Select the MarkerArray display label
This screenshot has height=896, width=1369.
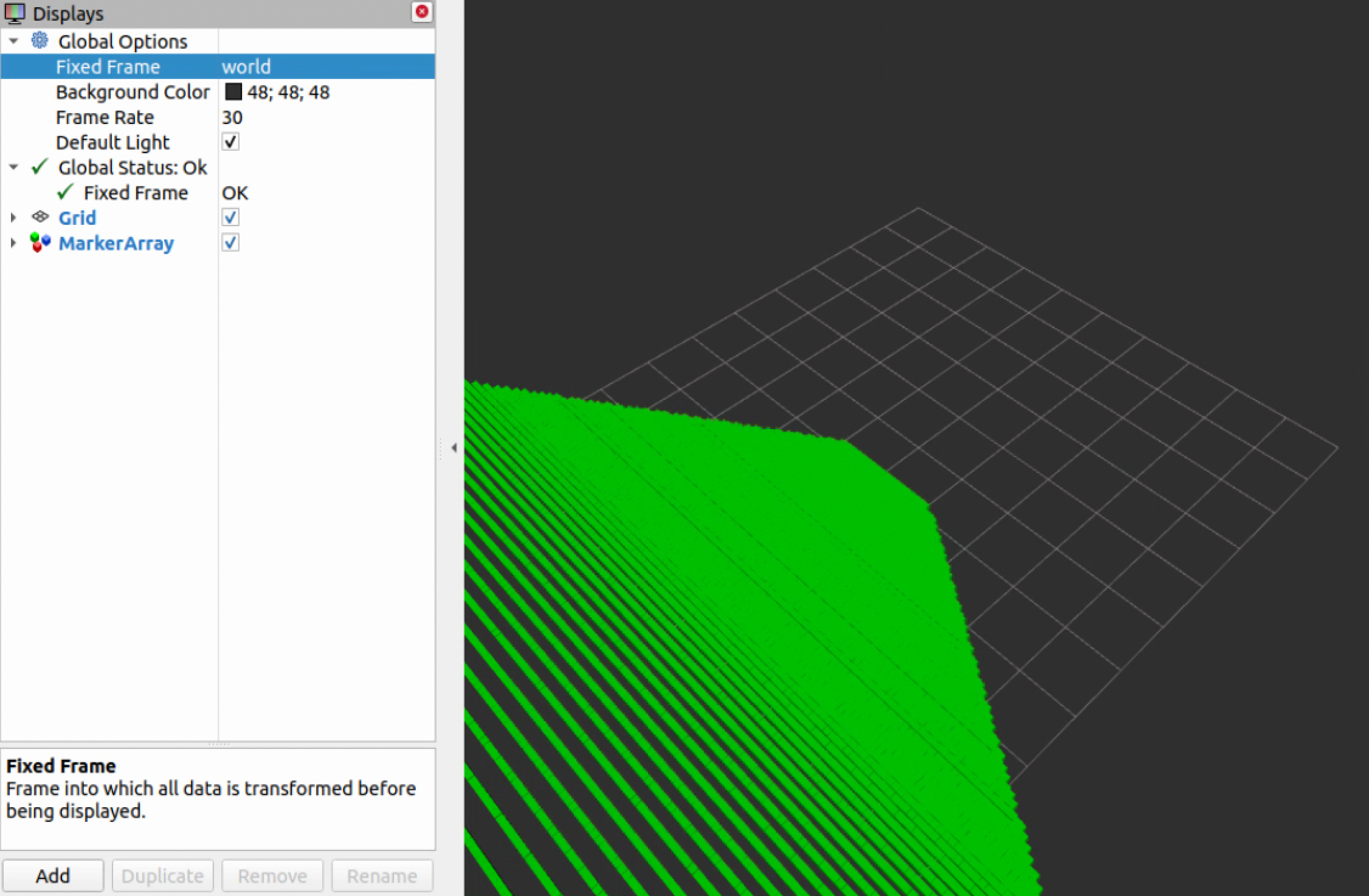pos(116,243)
